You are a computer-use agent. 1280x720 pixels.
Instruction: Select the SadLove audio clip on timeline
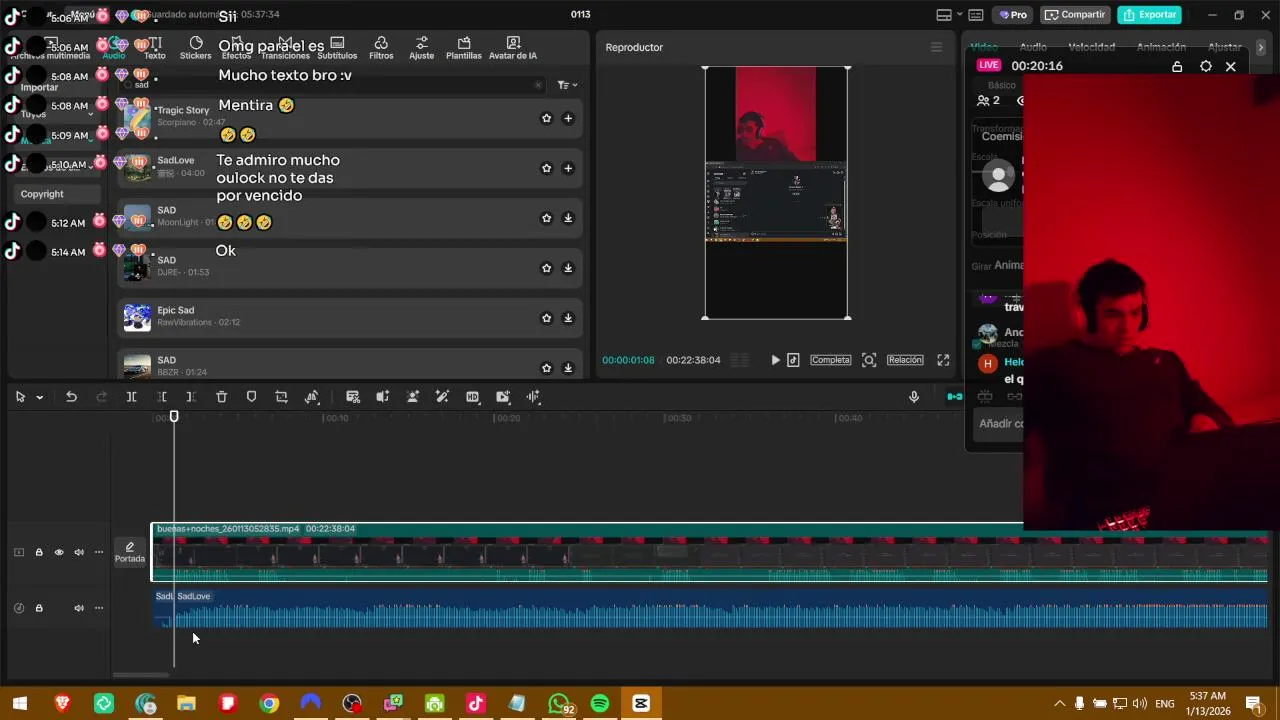[x=720, y=609]
